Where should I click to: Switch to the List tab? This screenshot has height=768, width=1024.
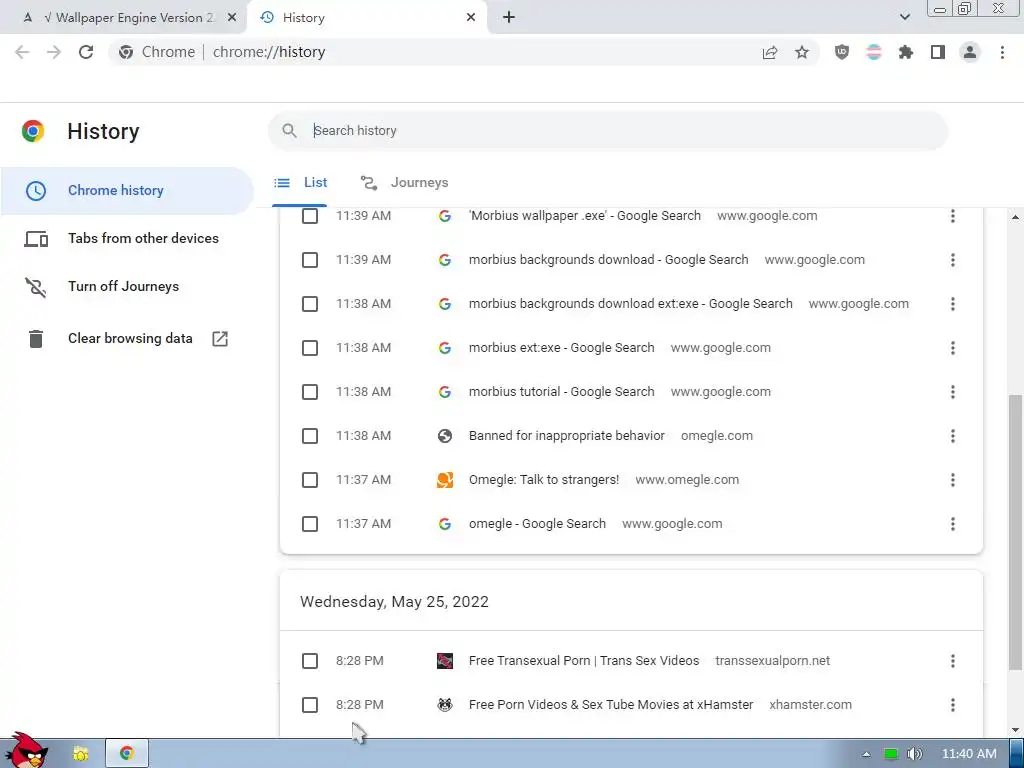coord(300,183)
